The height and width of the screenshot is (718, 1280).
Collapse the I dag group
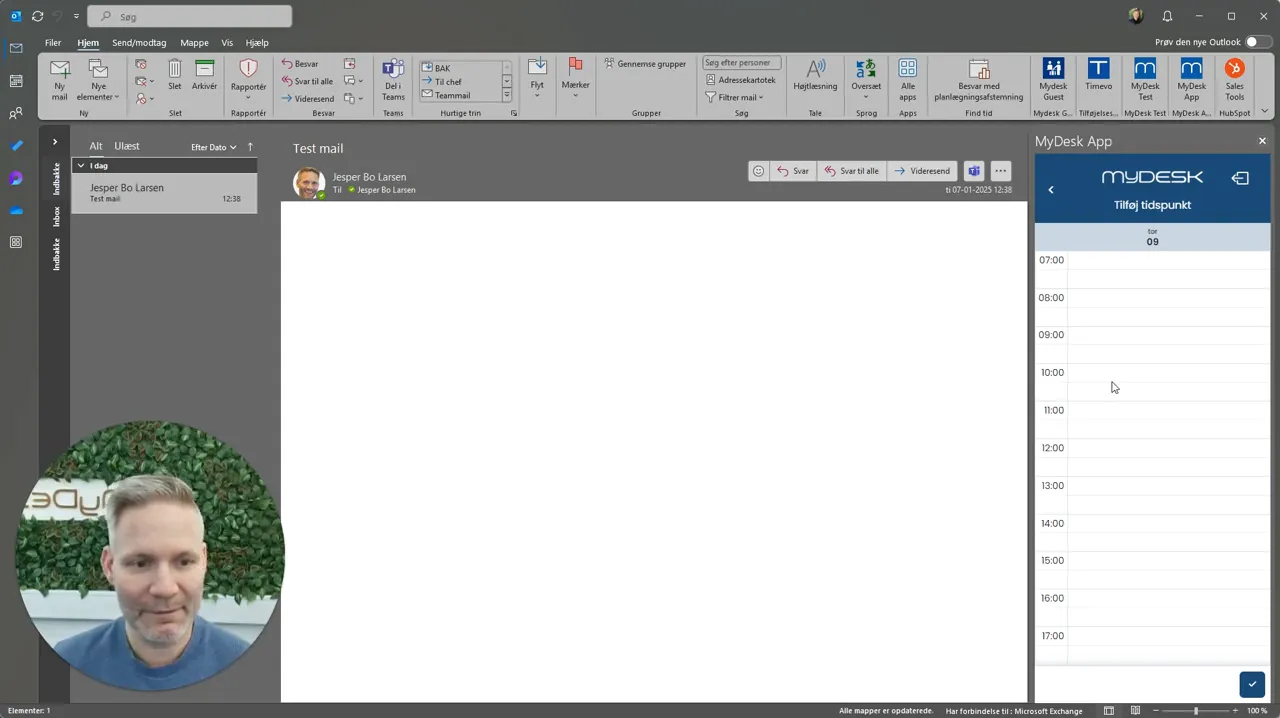[81, 165]
